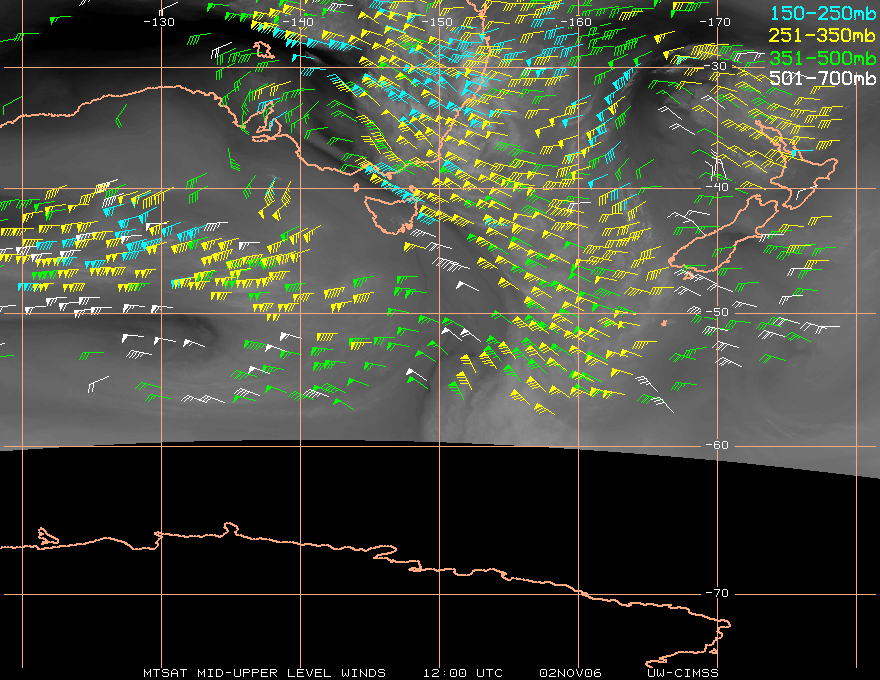The width and height of the screenshot is (880, 680).
Task: Click the -130 longitude label at top
Action: click(x=159, y=22)
